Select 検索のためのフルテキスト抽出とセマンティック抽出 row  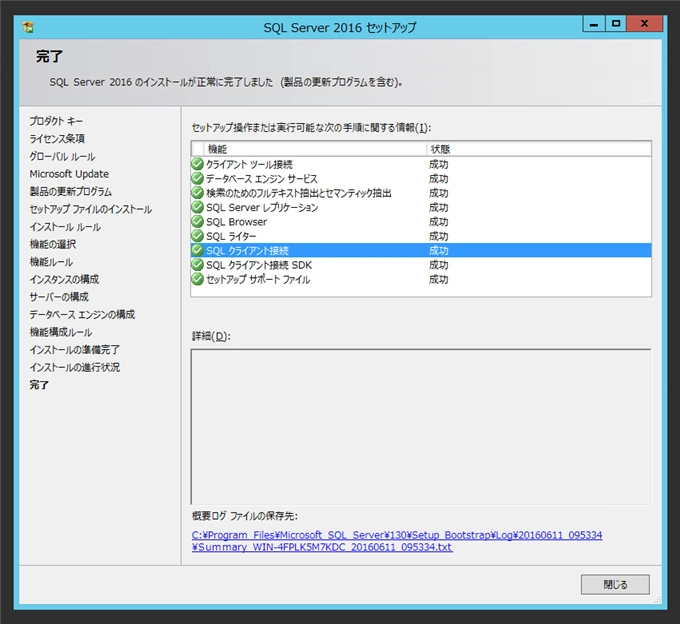click(x=299, y=193)
